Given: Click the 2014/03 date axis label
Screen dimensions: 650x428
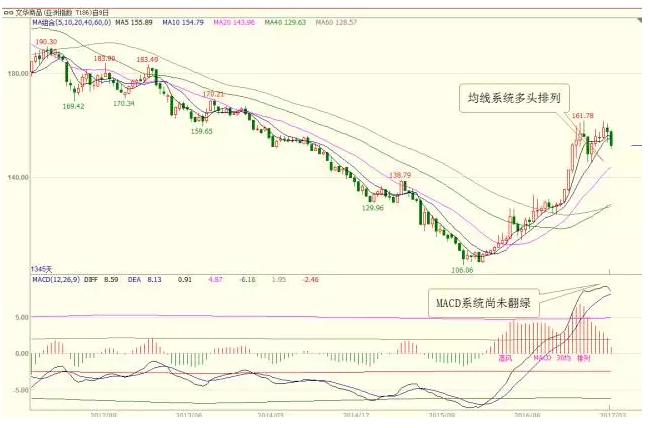Looking at the screenshot, I should [x=270, y=415].
